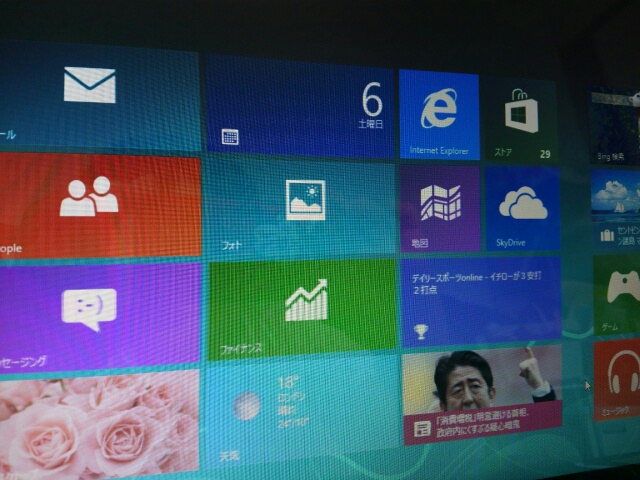Click the 土曜日 day label
Image resolution: width=640 pixels, height=480 pixels.
coord(371,124)
